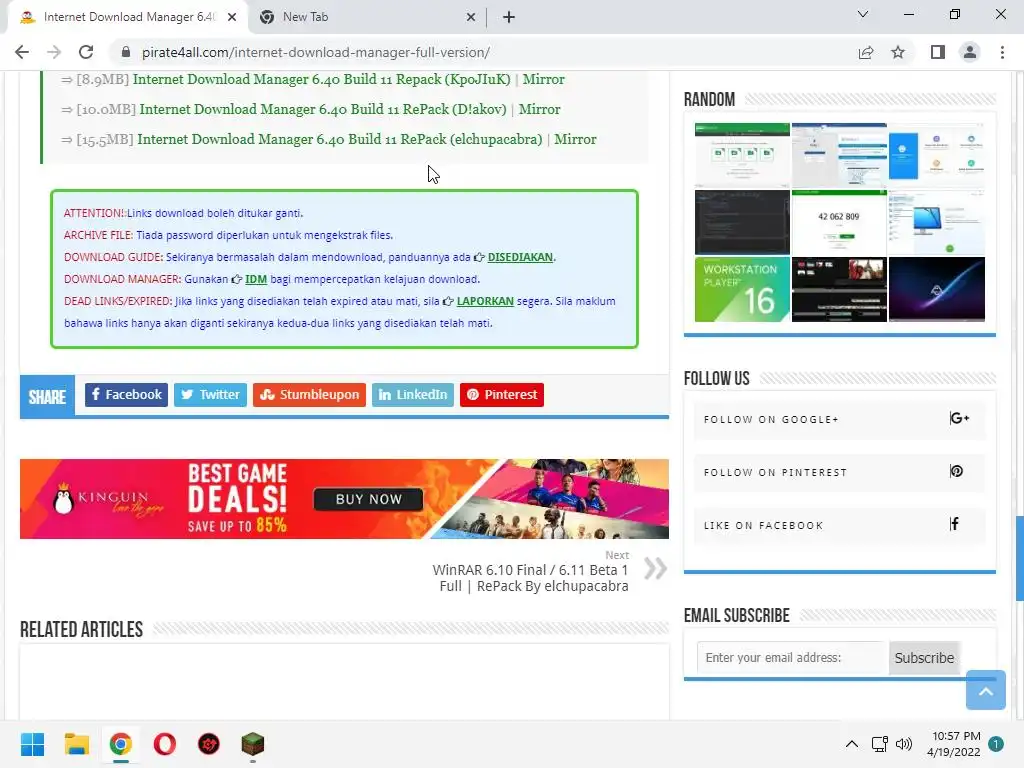Open Opera browser from taskbar
This screenshot has height=768, width=1024.
point(165,744)
